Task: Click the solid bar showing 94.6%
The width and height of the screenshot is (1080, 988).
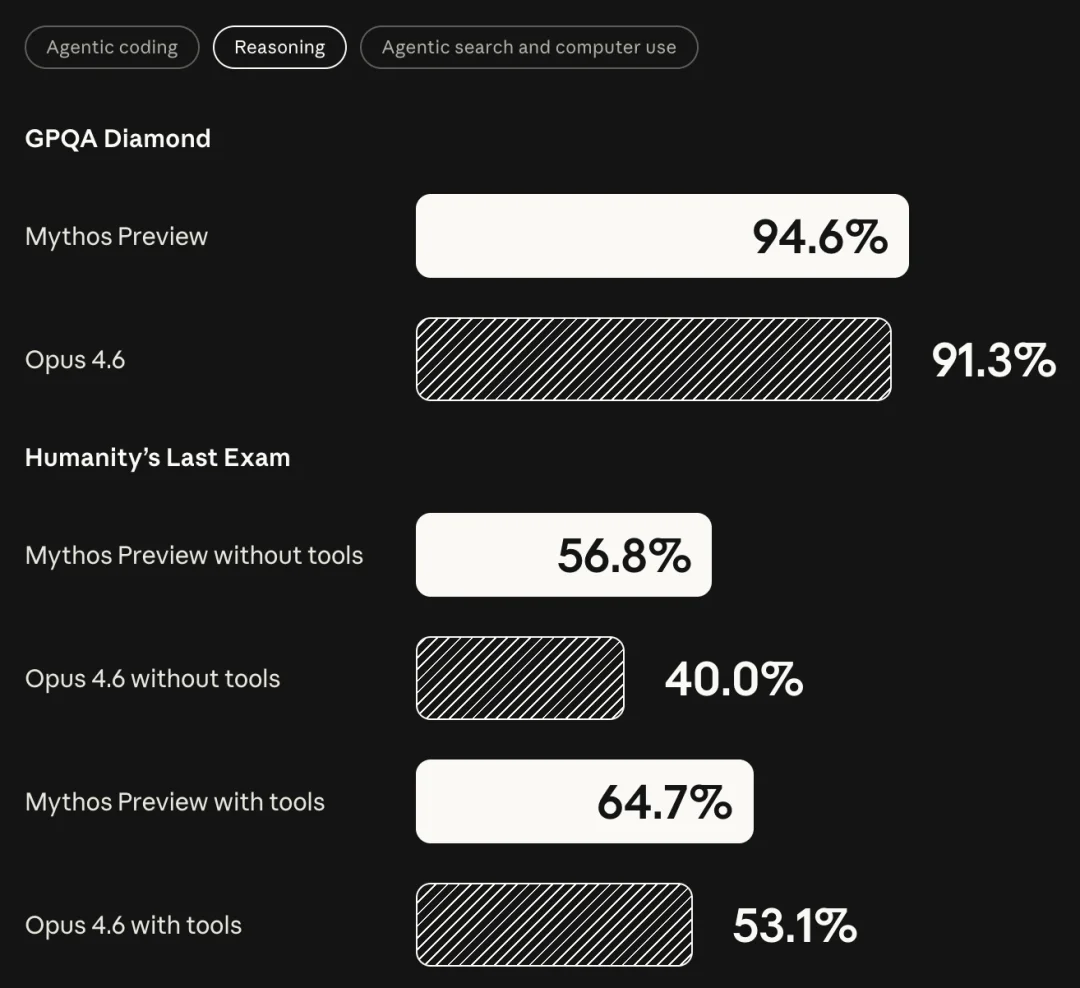Action: coord(662,236)
